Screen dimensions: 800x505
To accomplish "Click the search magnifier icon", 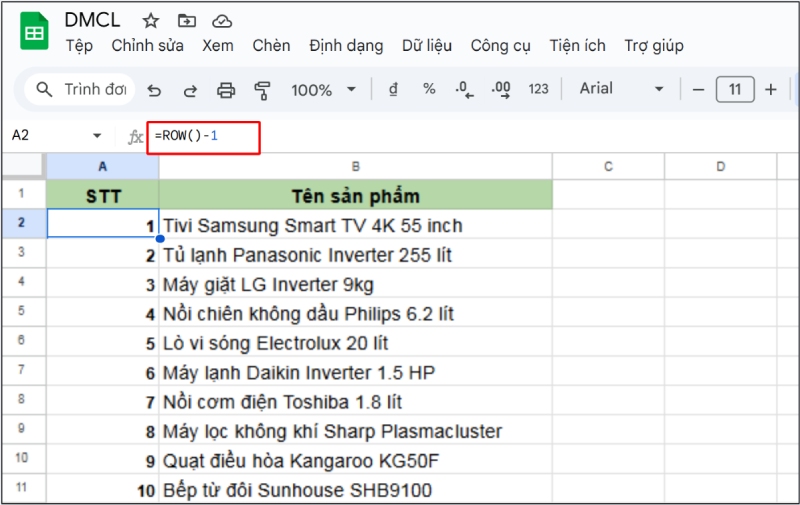I will pos(44,89).
